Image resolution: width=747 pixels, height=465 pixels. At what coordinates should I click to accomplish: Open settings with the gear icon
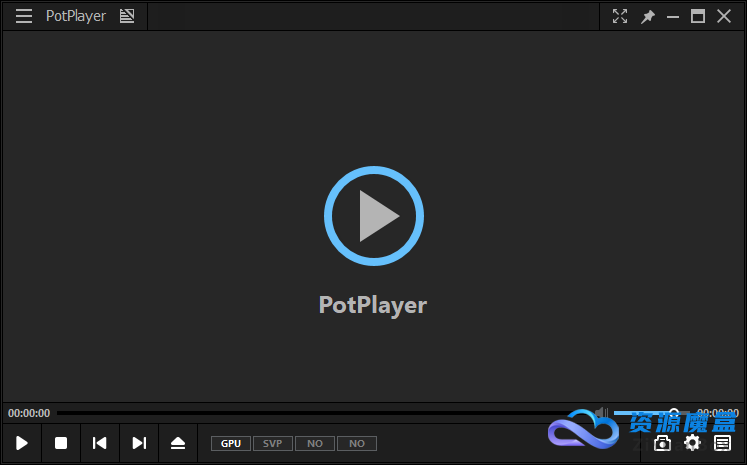[x=692, y=443]
